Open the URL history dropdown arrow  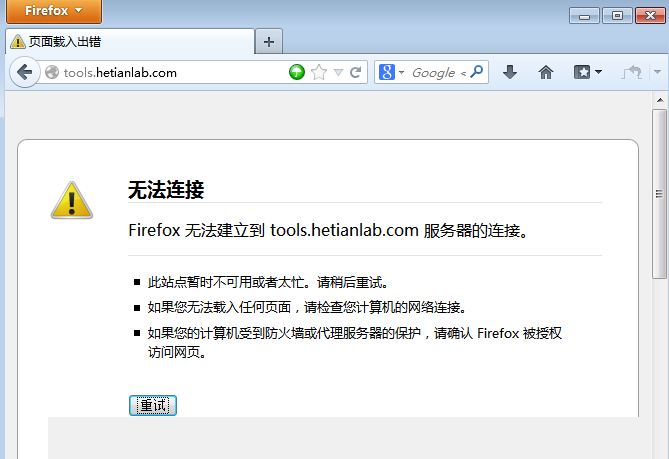tap(338, 73)
